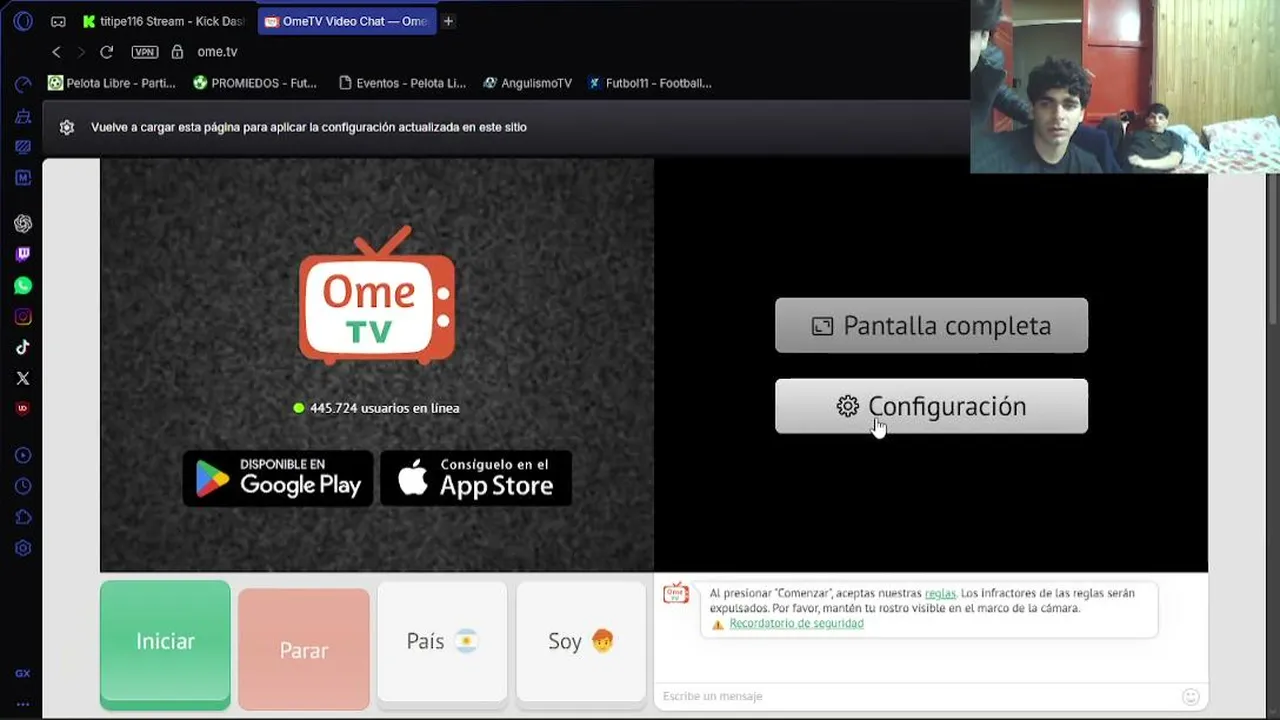This screenshot has height=720, width=1280.
Task: Open the striped monitor sidebar icon
Action: click(23, 147)
